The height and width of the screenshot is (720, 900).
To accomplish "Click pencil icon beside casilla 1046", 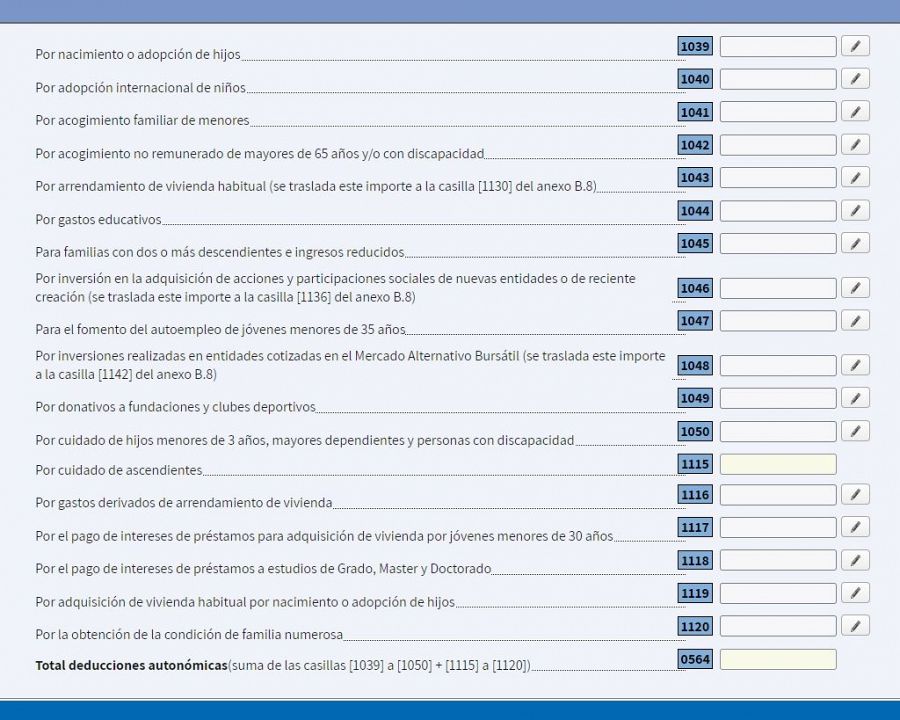I will coord(855,288).
